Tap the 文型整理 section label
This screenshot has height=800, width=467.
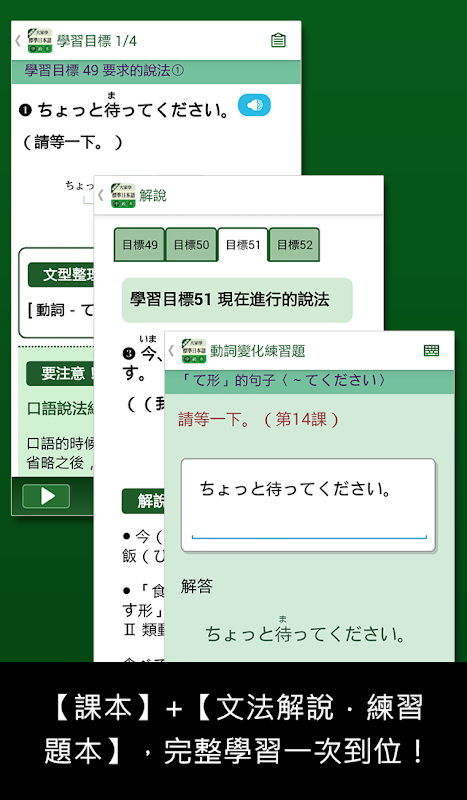tap(61, 275)
